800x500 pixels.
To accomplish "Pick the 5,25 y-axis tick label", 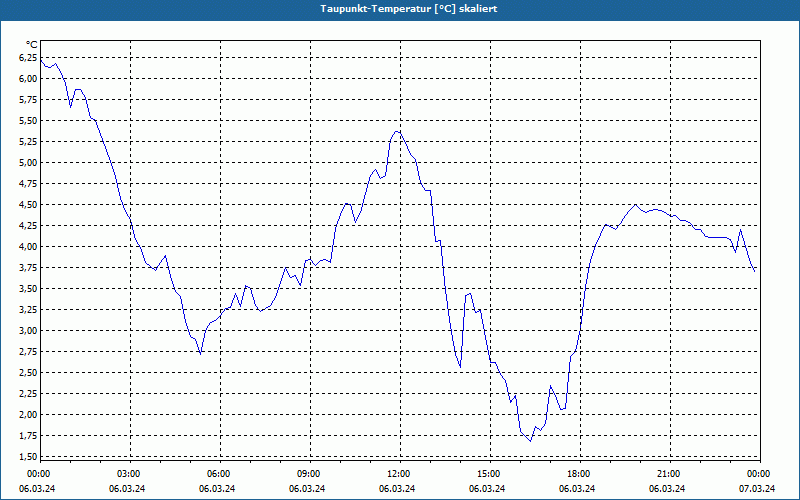I will pyautogui.click(x=28, y=142).
